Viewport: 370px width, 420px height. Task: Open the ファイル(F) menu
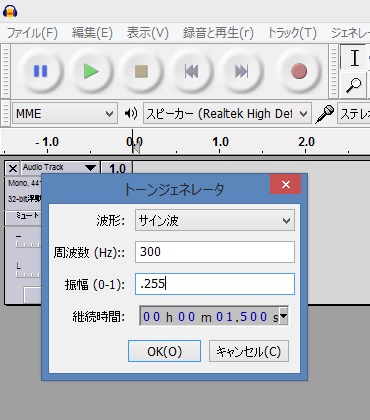[32, 33]
